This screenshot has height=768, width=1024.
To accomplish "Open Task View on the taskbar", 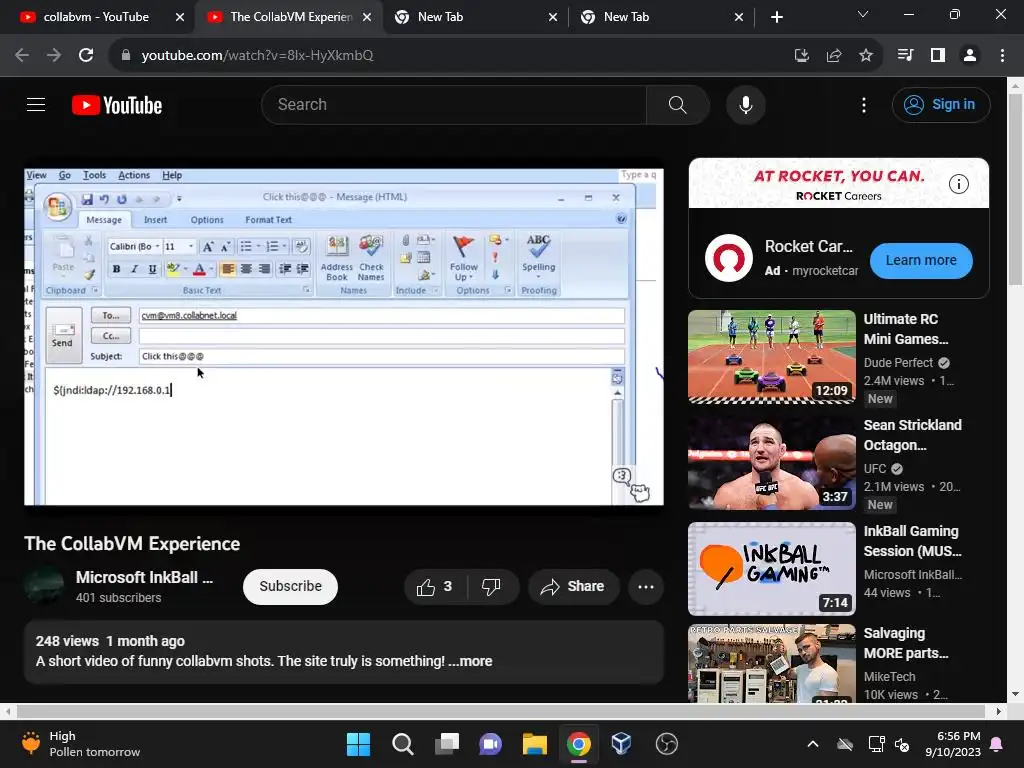I will click(447, 744).
